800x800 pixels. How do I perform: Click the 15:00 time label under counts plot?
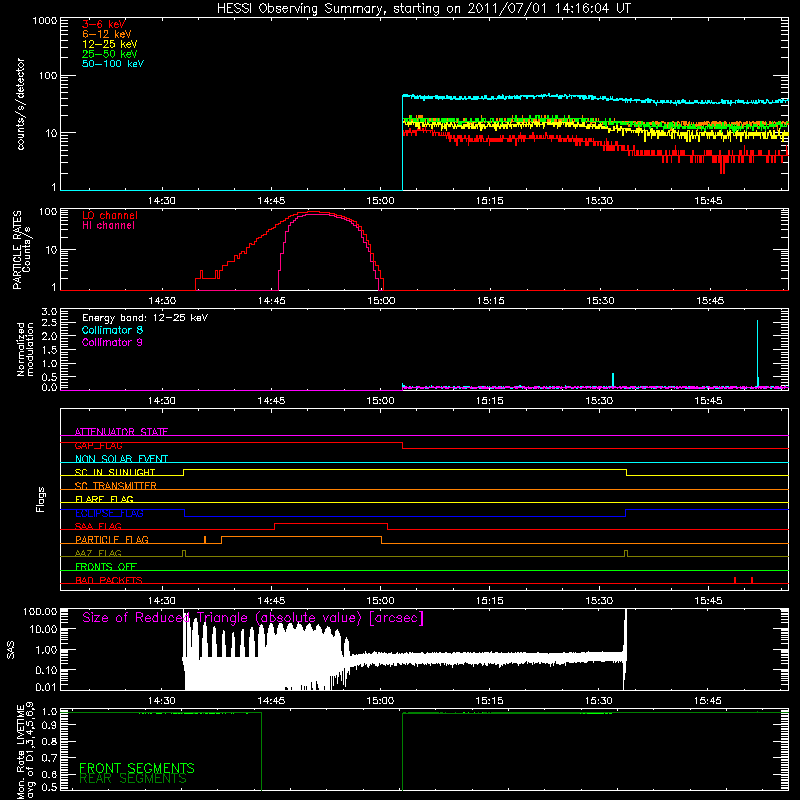click(x=381, y=201)
